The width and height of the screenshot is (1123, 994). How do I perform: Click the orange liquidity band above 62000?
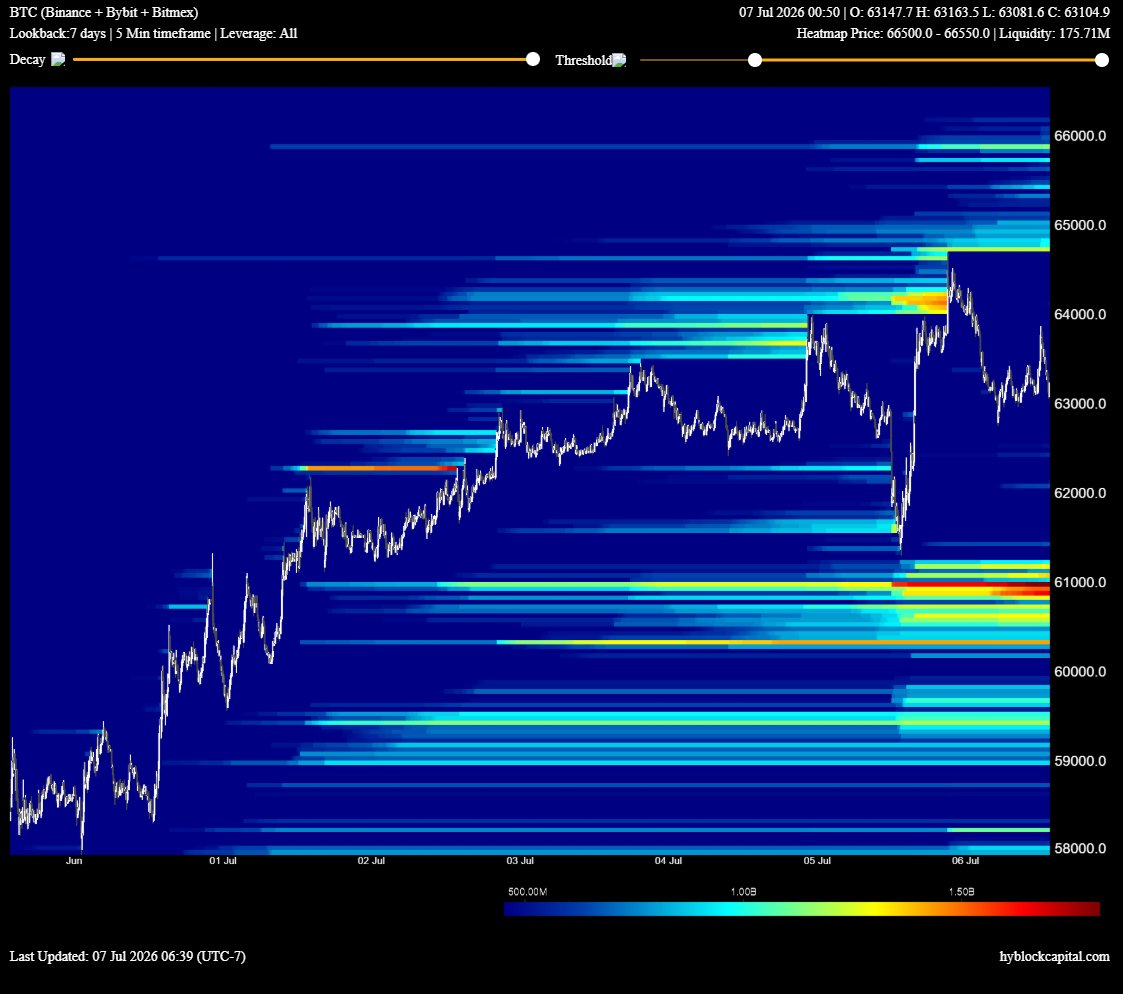(382, 468)
